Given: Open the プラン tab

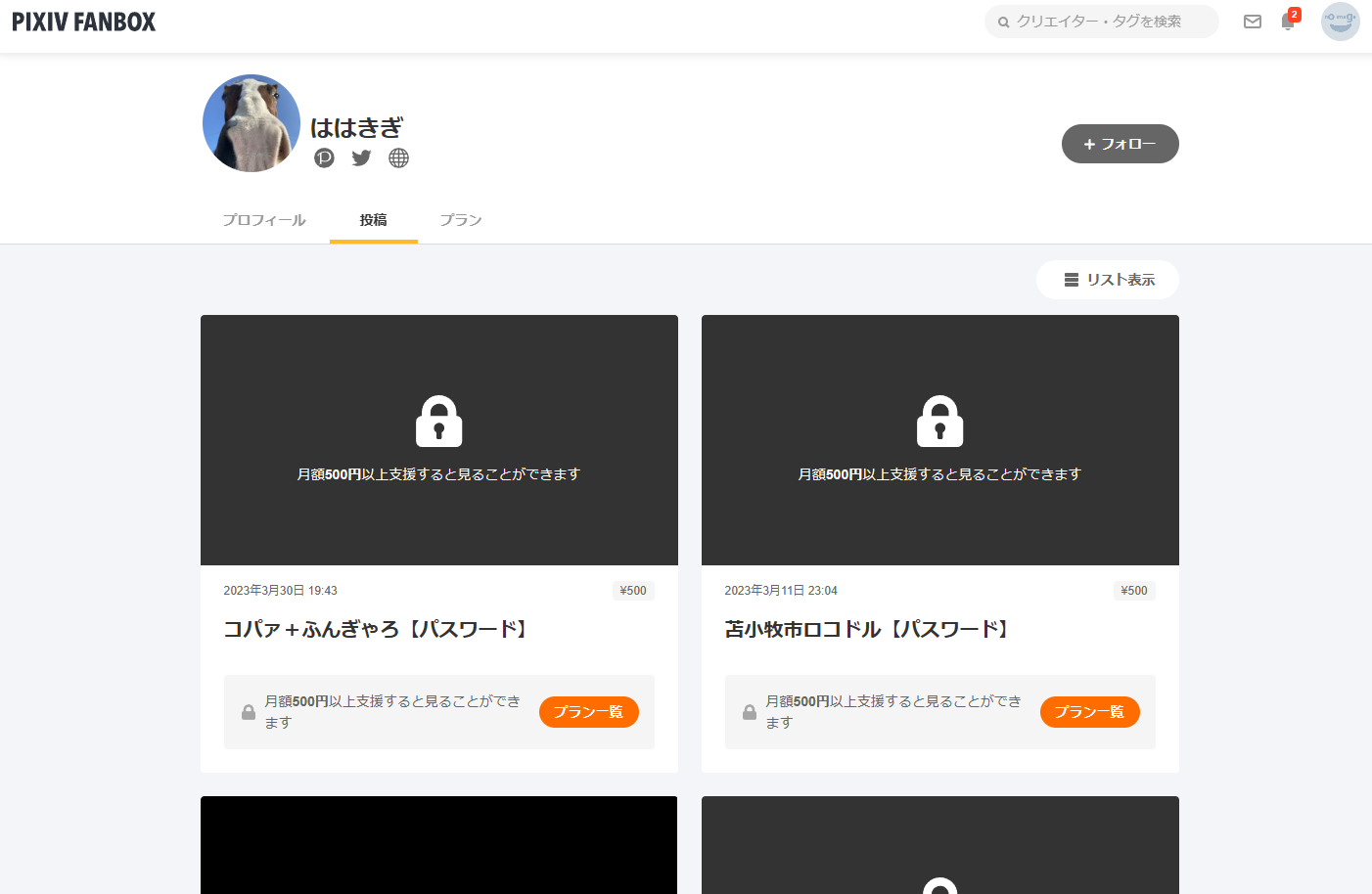Looking at the screenshot, I should pos(460,220).
